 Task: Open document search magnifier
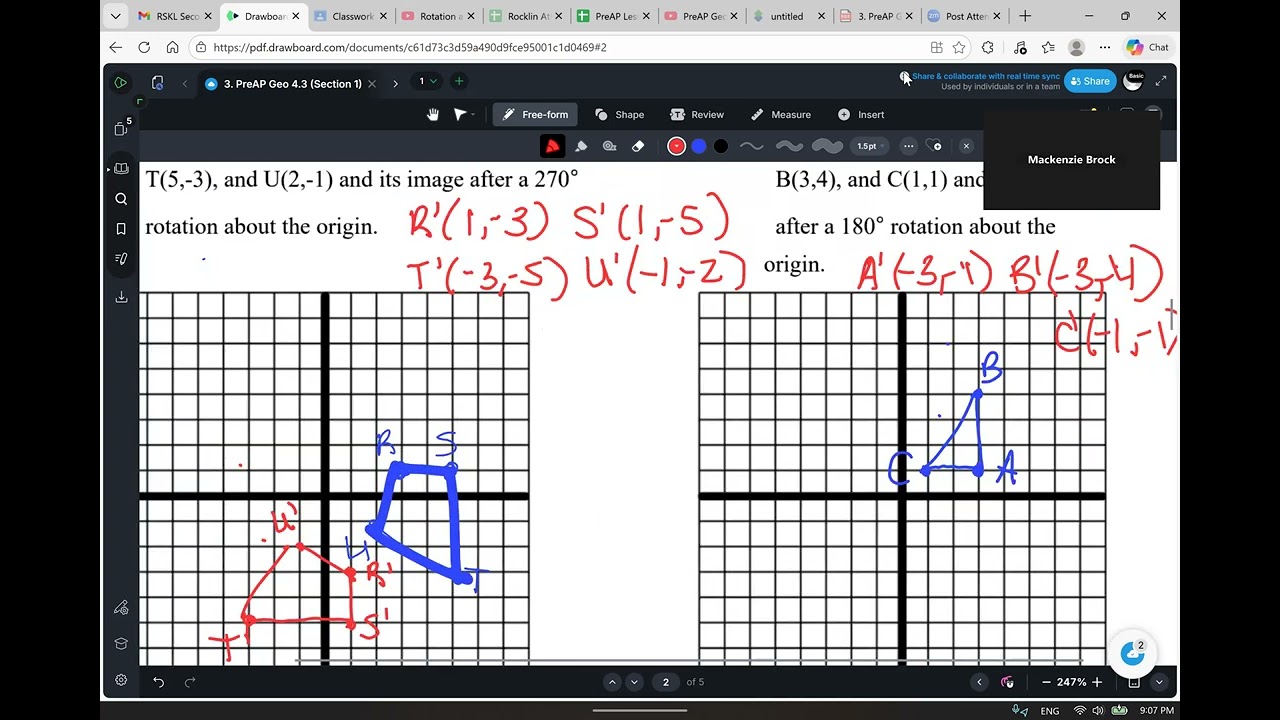pos(121,199)
